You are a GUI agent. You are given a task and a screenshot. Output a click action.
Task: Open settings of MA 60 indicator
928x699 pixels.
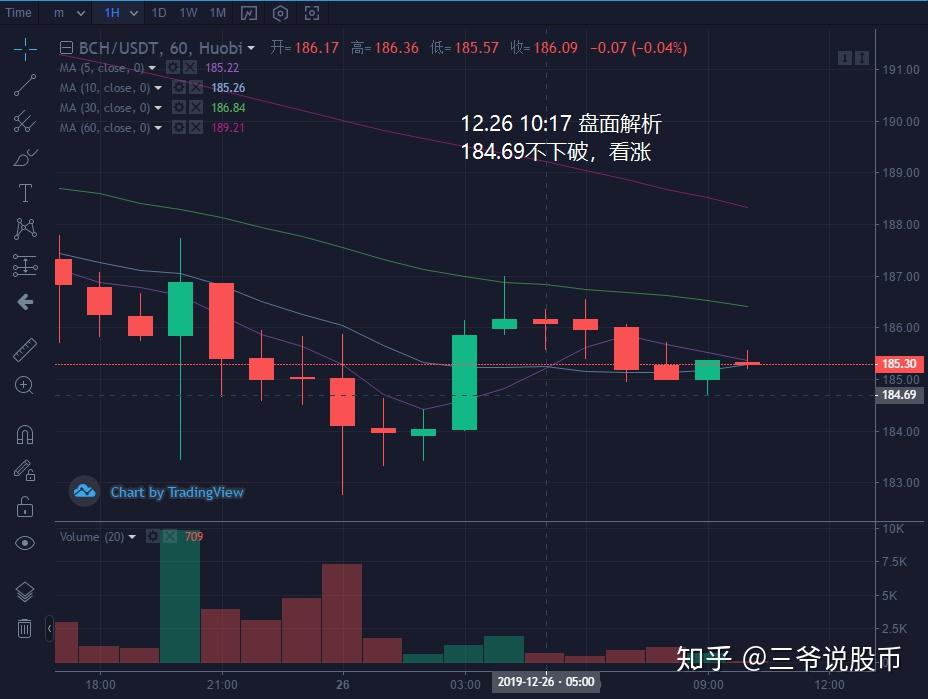[179, 127]
